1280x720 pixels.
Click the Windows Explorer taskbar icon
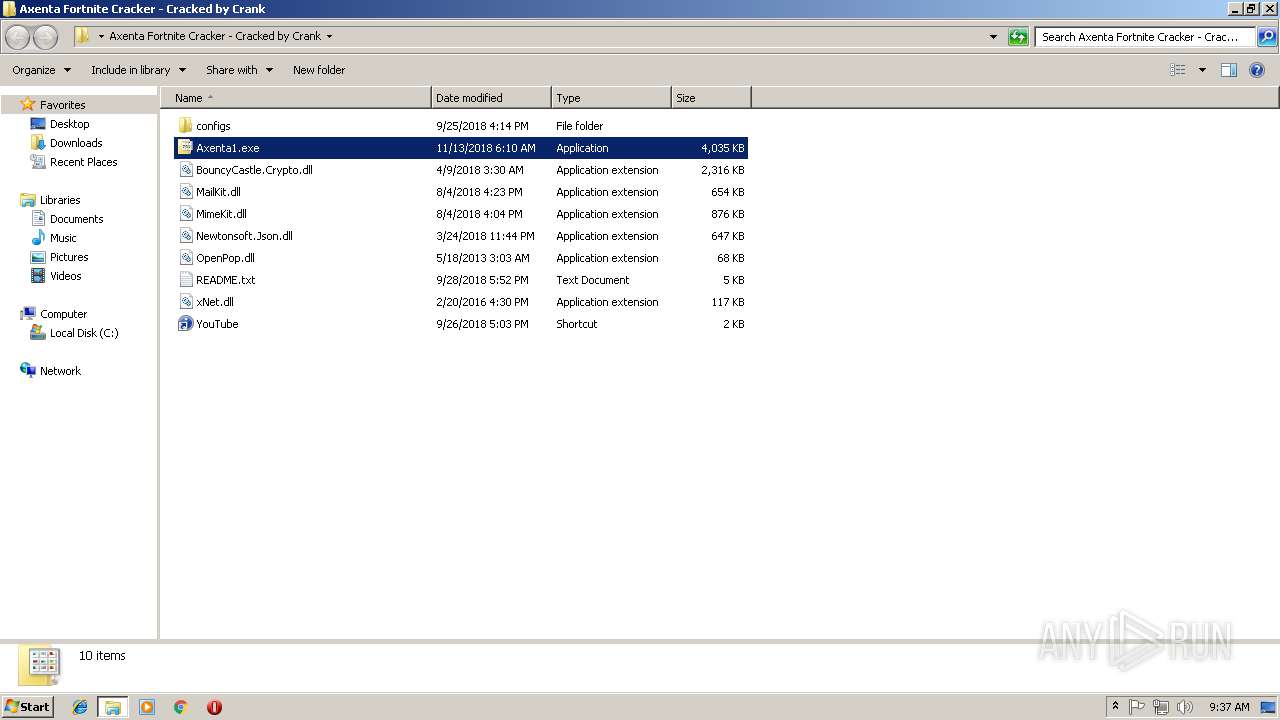coord(113,707)
